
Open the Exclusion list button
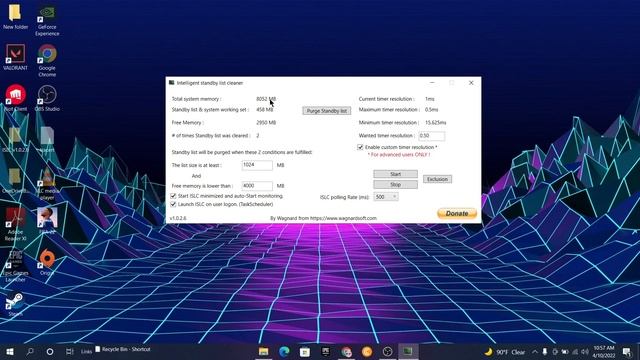(437, 179)
